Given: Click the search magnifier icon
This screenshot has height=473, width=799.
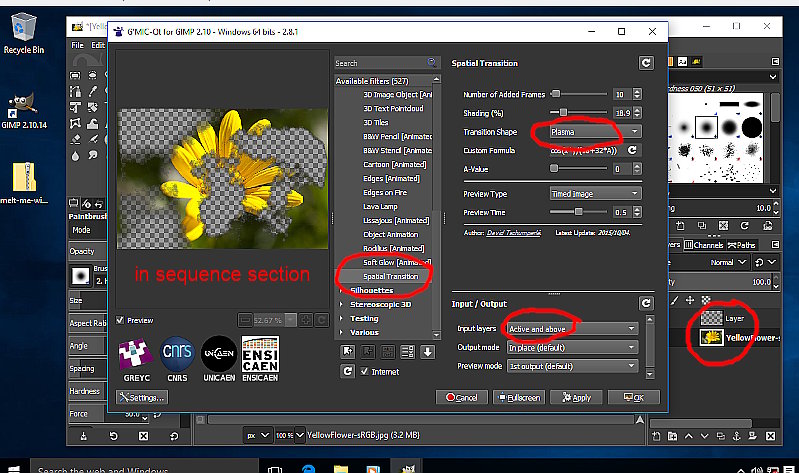Looking at the screenshot, I should click(431, 62).
